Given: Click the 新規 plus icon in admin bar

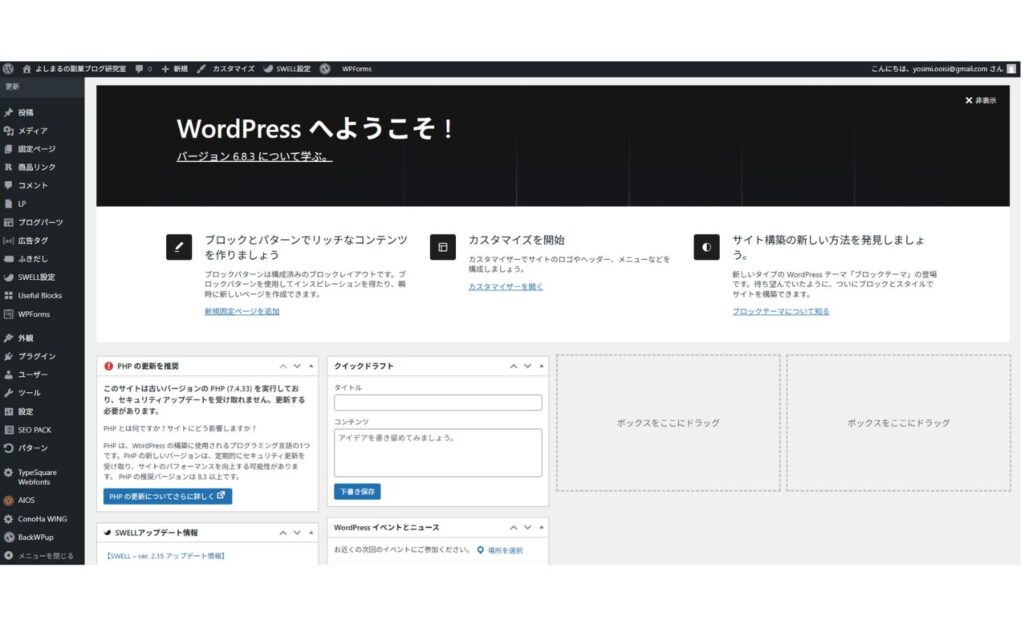Looking at the screenshot, I should click(x=165, y=69).
